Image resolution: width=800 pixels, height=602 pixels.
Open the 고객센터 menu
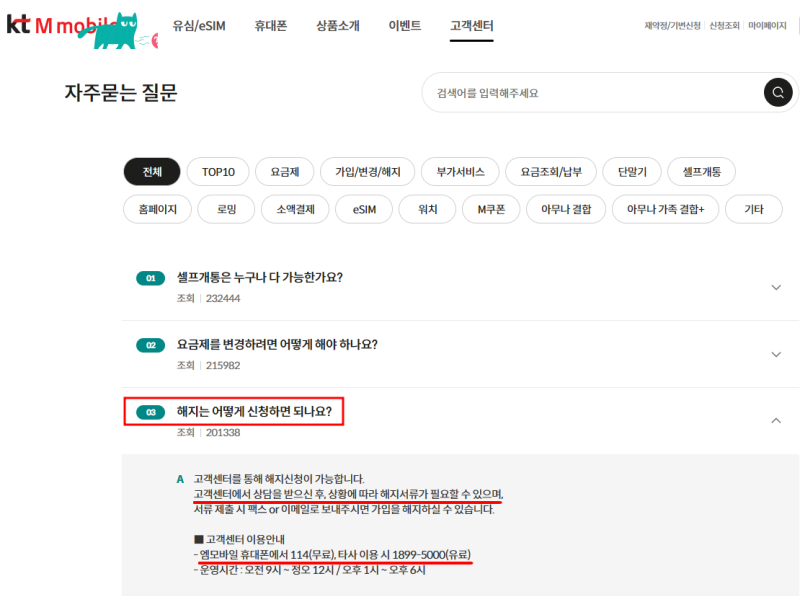pos(471,26)
